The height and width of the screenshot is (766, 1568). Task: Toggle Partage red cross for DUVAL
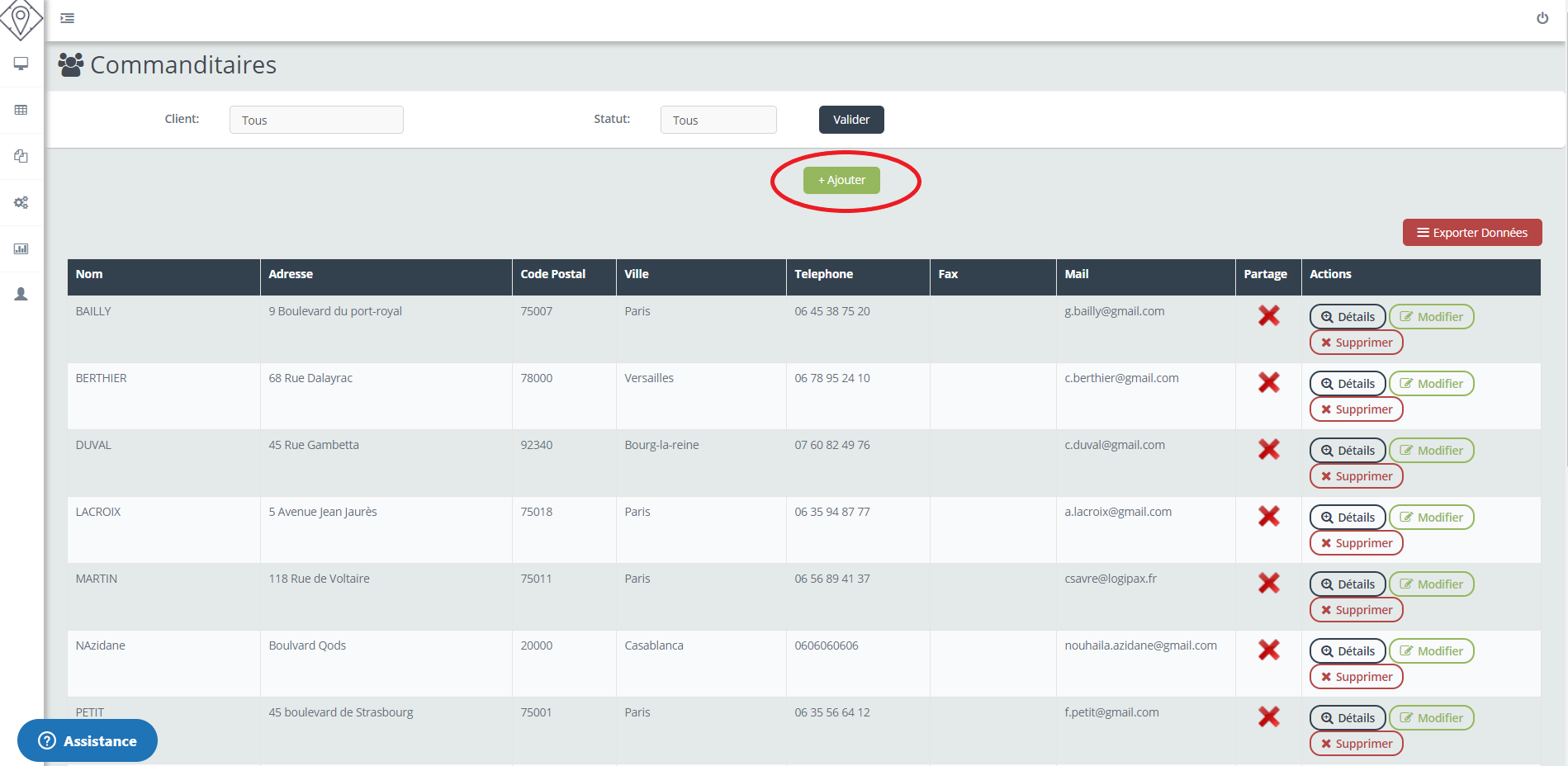(x=1268, y=449)
